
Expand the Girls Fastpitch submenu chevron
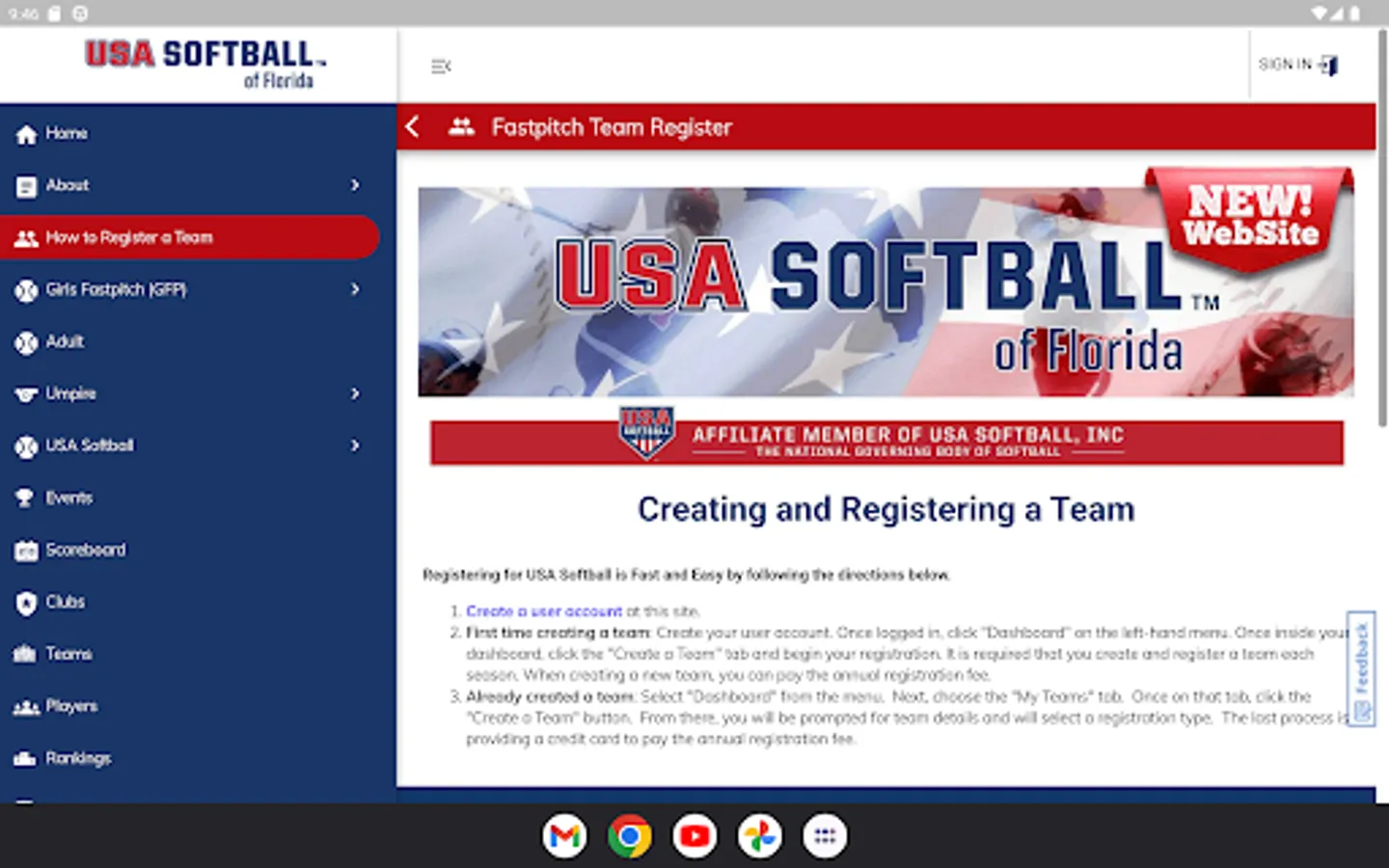point(355,289)
